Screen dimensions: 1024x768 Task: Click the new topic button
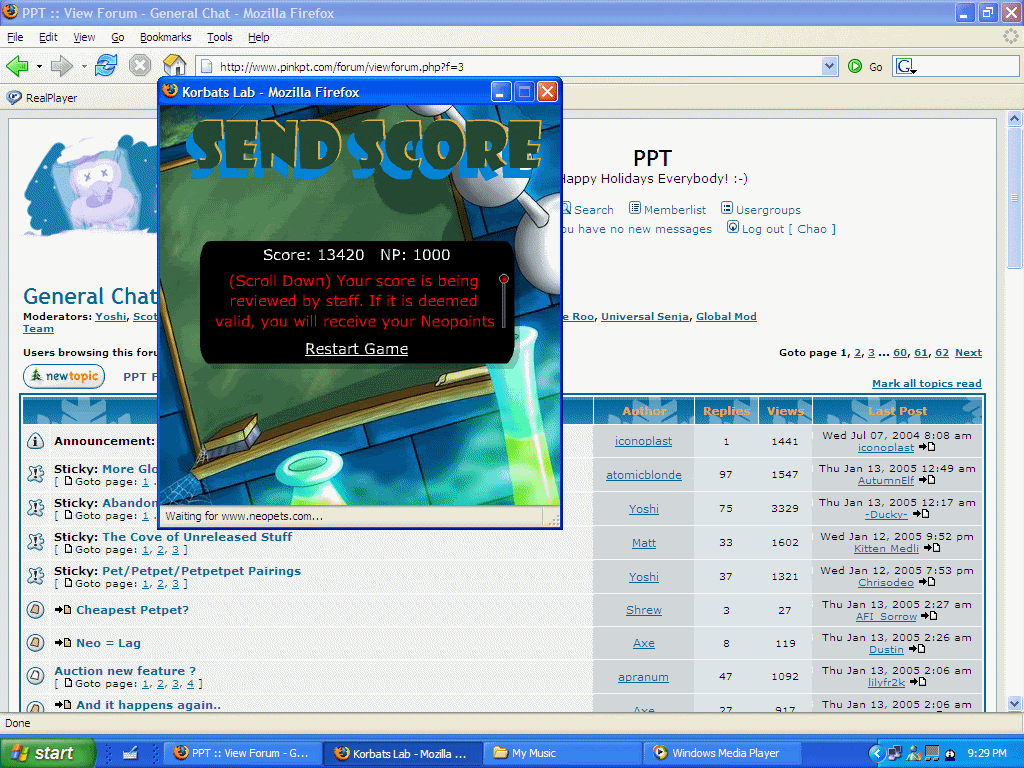[x=64, y=376]
